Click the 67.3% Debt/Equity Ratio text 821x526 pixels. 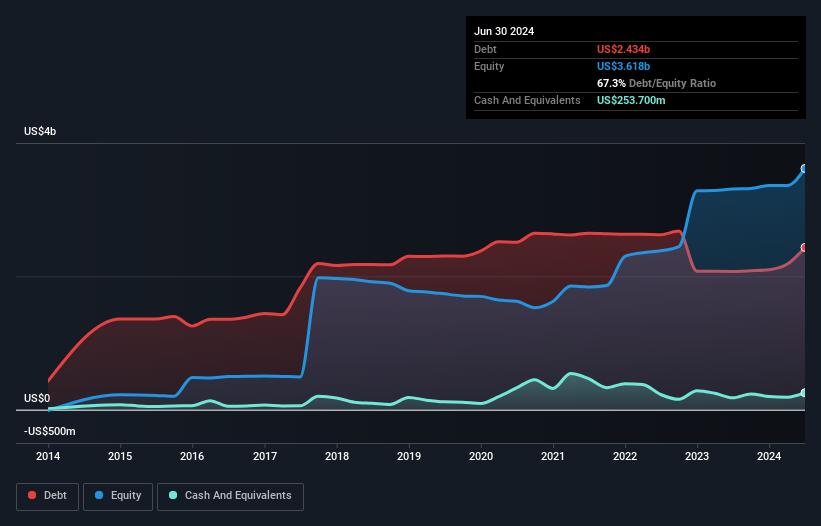656,83
